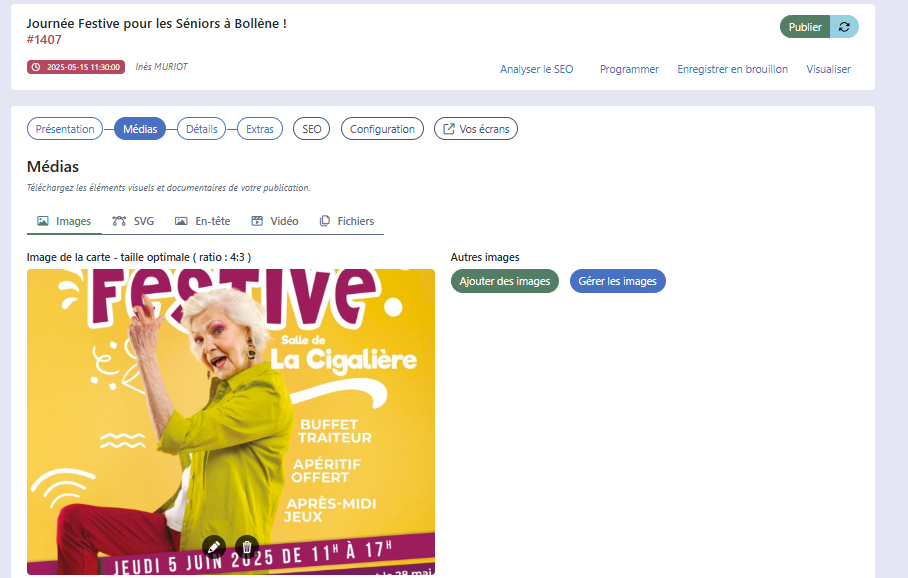This screenshot has height=578, width=908.
Task: Click the author name Inès MURIOT
Action: point(162,67)
